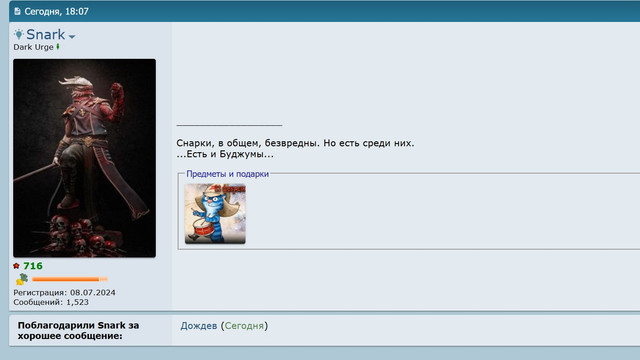Click the signature line "...Есть и Буджумы..."

click(x=225, y=154)
